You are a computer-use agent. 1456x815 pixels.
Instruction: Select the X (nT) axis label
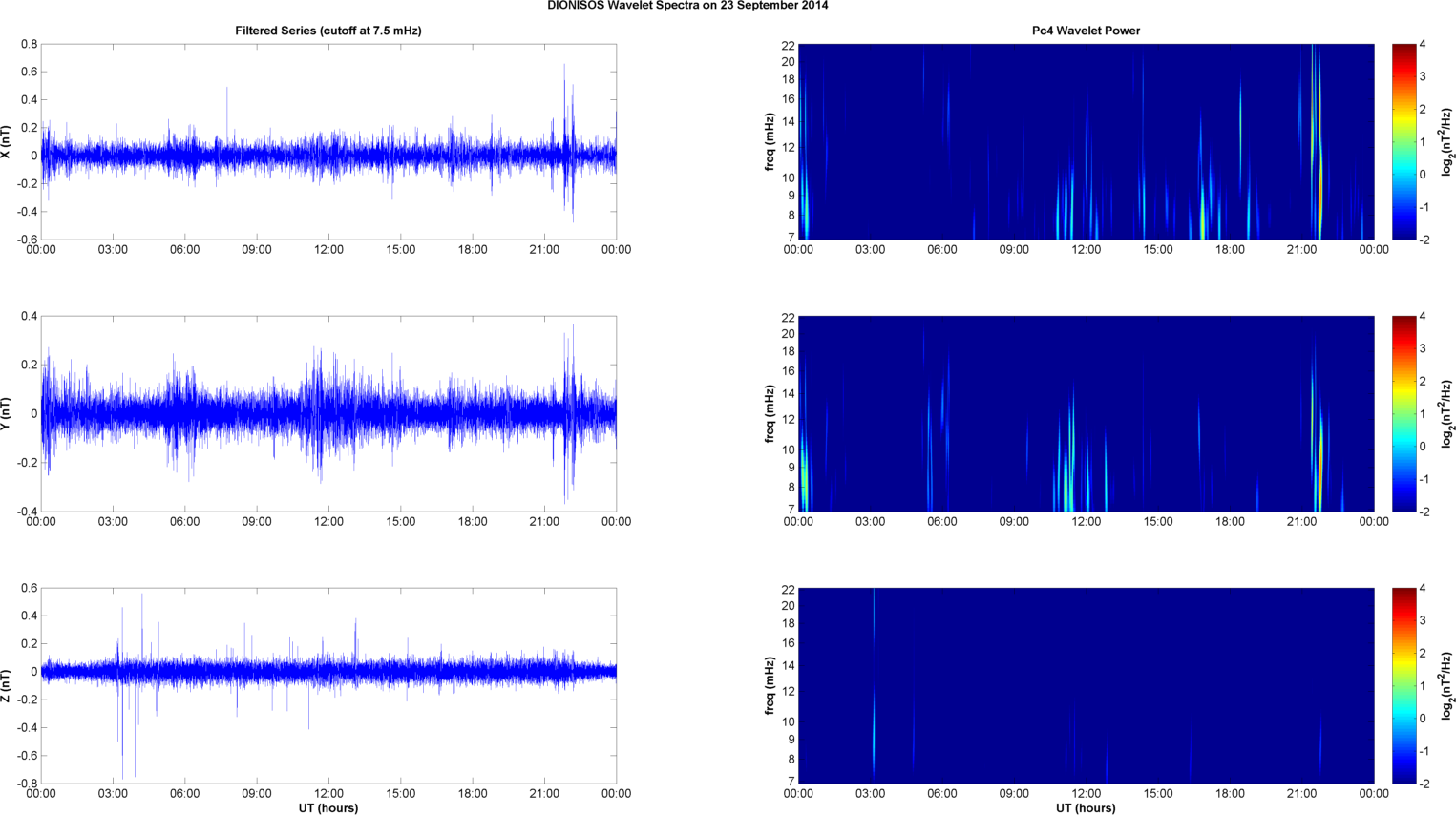tap(8, 142)
